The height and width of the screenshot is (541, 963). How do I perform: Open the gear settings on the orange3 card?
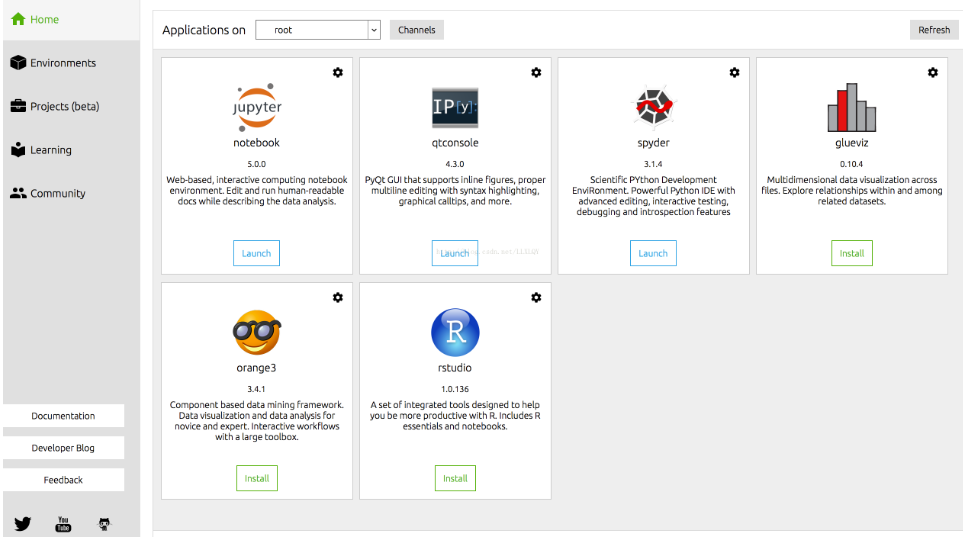pyautogui.click(x=338, y=297)
